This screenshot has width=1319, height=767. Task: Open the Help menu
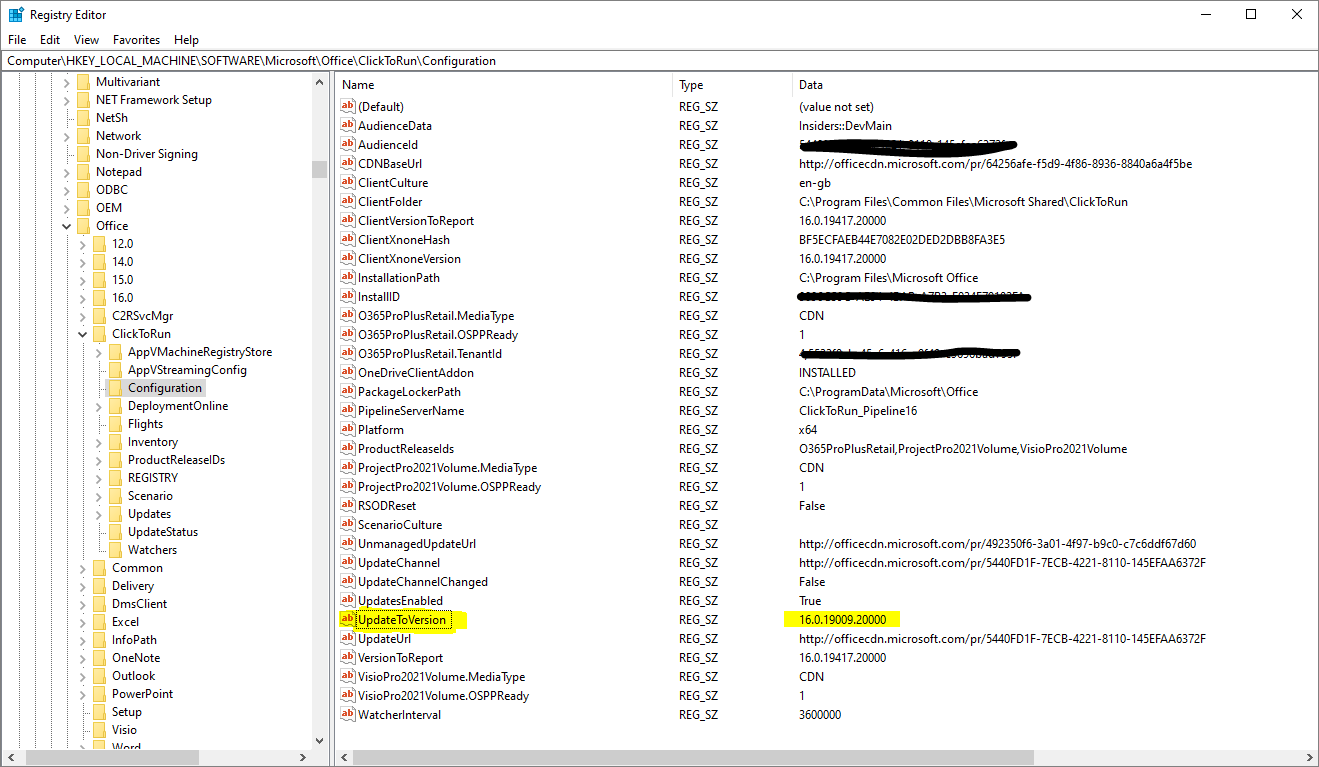point(186,40)
